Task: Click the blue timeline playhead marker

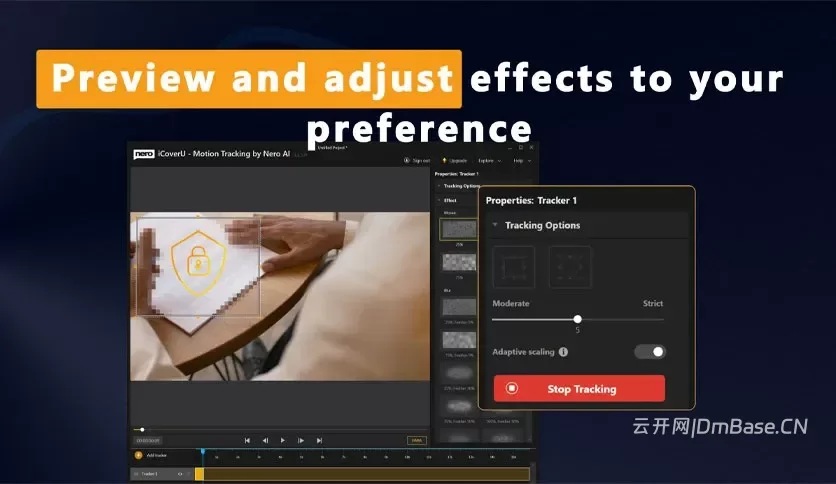Action: click(x=203, y=452)
